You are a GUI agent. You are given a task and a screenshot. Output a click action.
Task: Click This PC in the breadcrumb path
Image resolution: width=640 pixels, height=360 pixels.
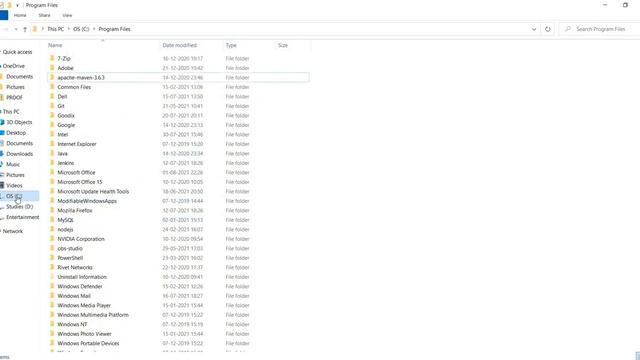(56, 29)
